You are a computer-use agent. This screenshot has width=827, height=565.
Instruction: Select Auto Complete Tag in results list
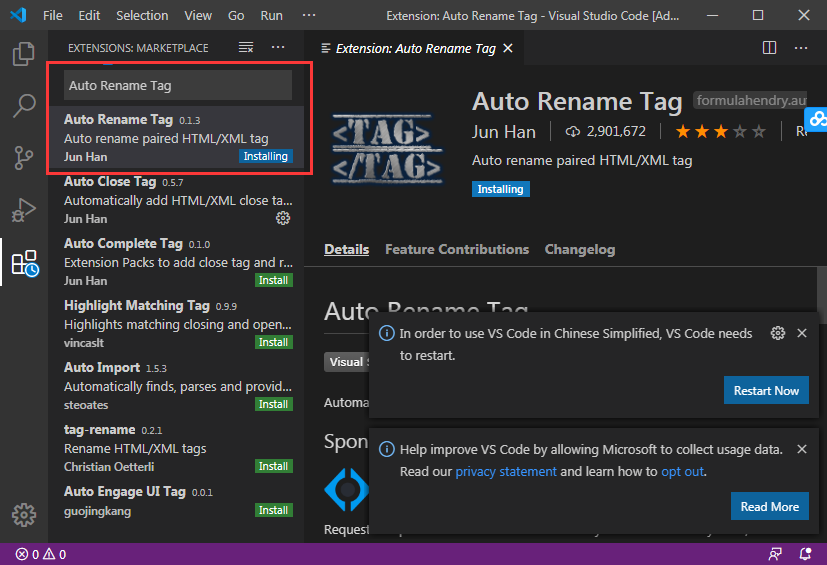coord(176,262)
